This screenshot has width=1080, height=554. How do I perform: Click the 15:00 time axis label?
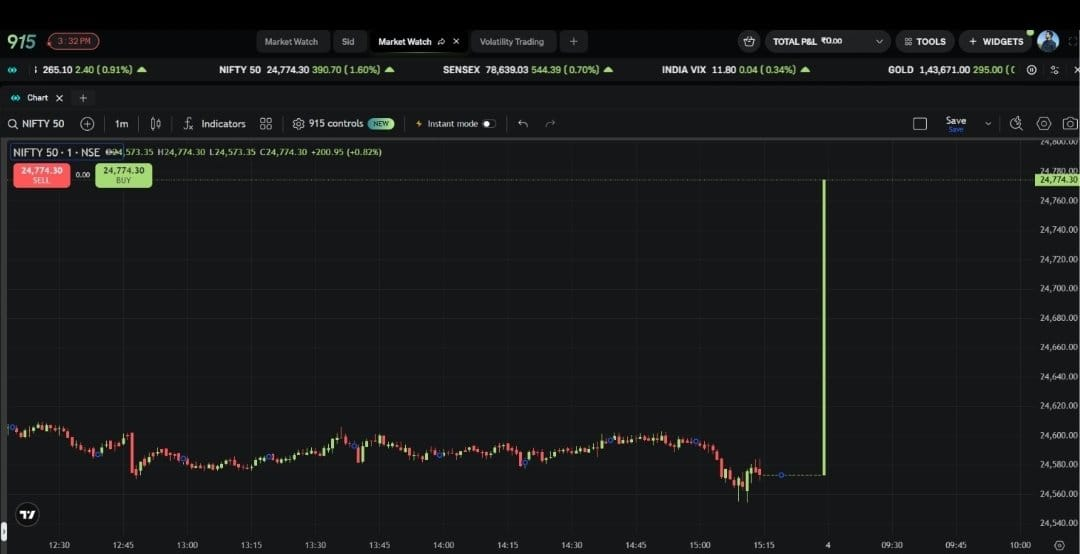(x=700, y=545)
